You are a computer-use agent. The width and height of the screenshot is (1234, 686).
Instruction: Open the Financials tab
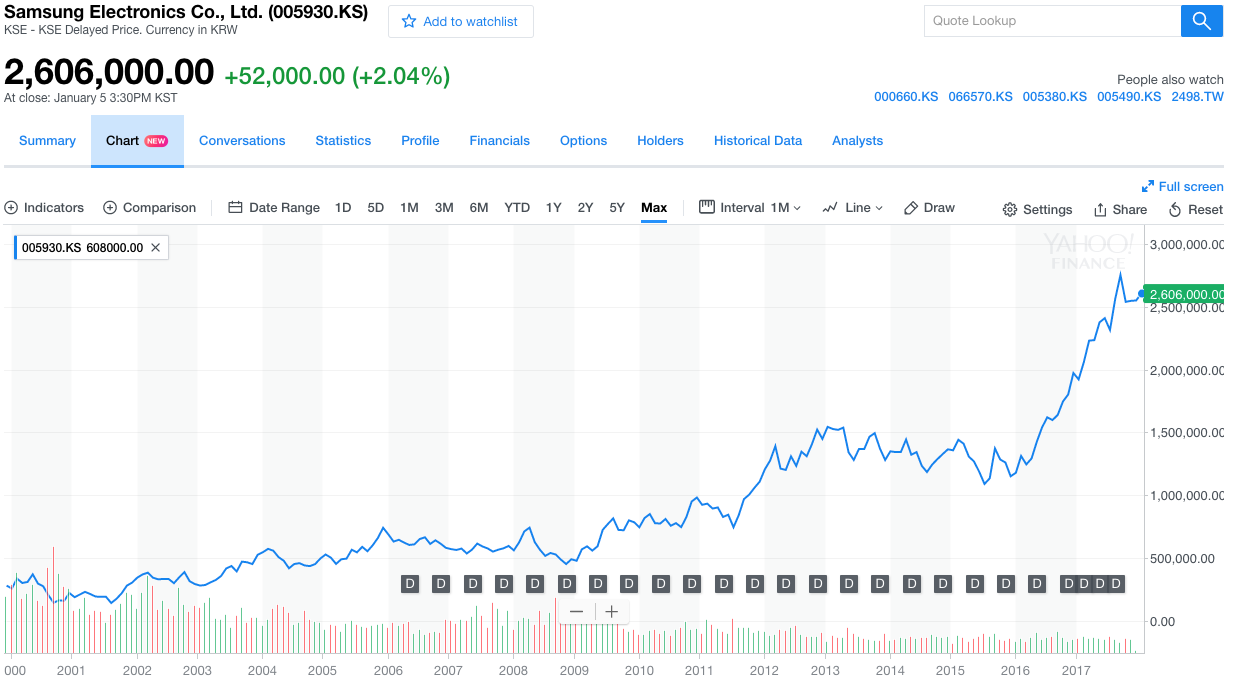tap(500, 141)
